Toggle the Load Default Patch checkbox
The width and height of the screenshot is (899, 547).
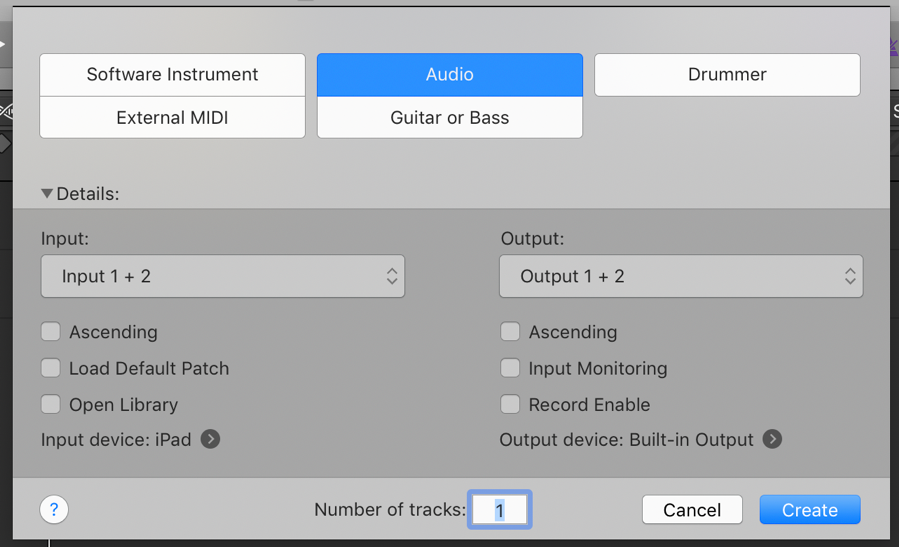(x=51, y=368)
